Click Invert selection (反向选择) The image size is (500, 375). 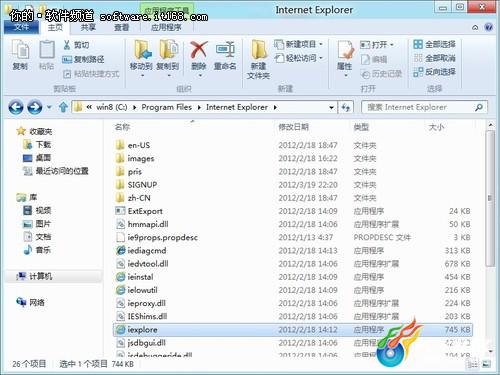click(434, 72)
